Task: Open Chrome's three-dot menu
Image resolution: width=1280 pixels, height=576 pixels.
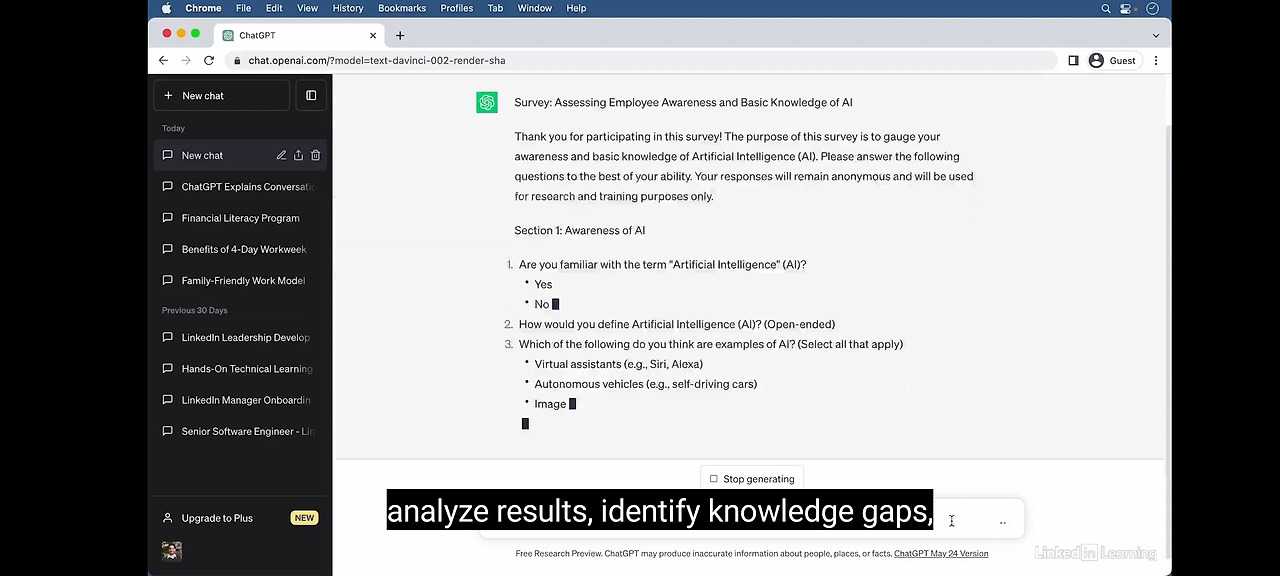Action: click(x=1156, y=60)
